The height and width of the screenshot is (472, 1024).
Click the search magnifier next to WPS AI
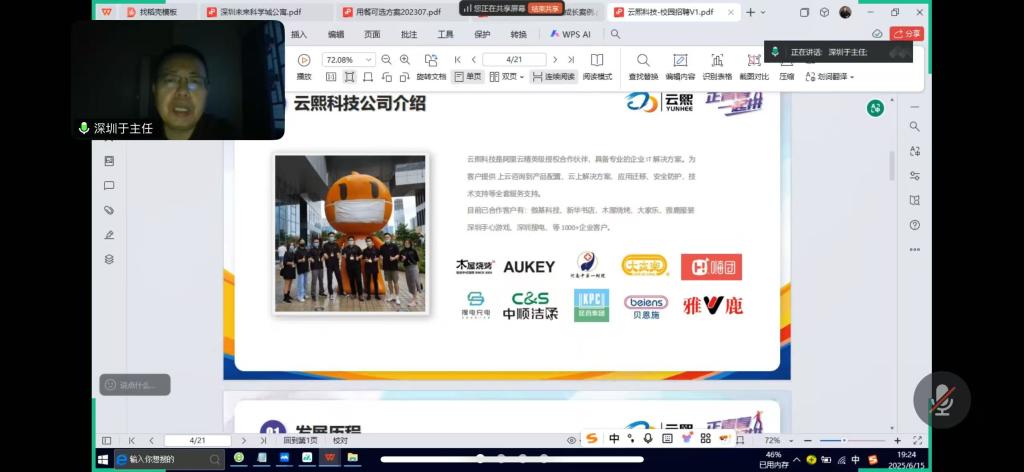(x=615, y=34)
